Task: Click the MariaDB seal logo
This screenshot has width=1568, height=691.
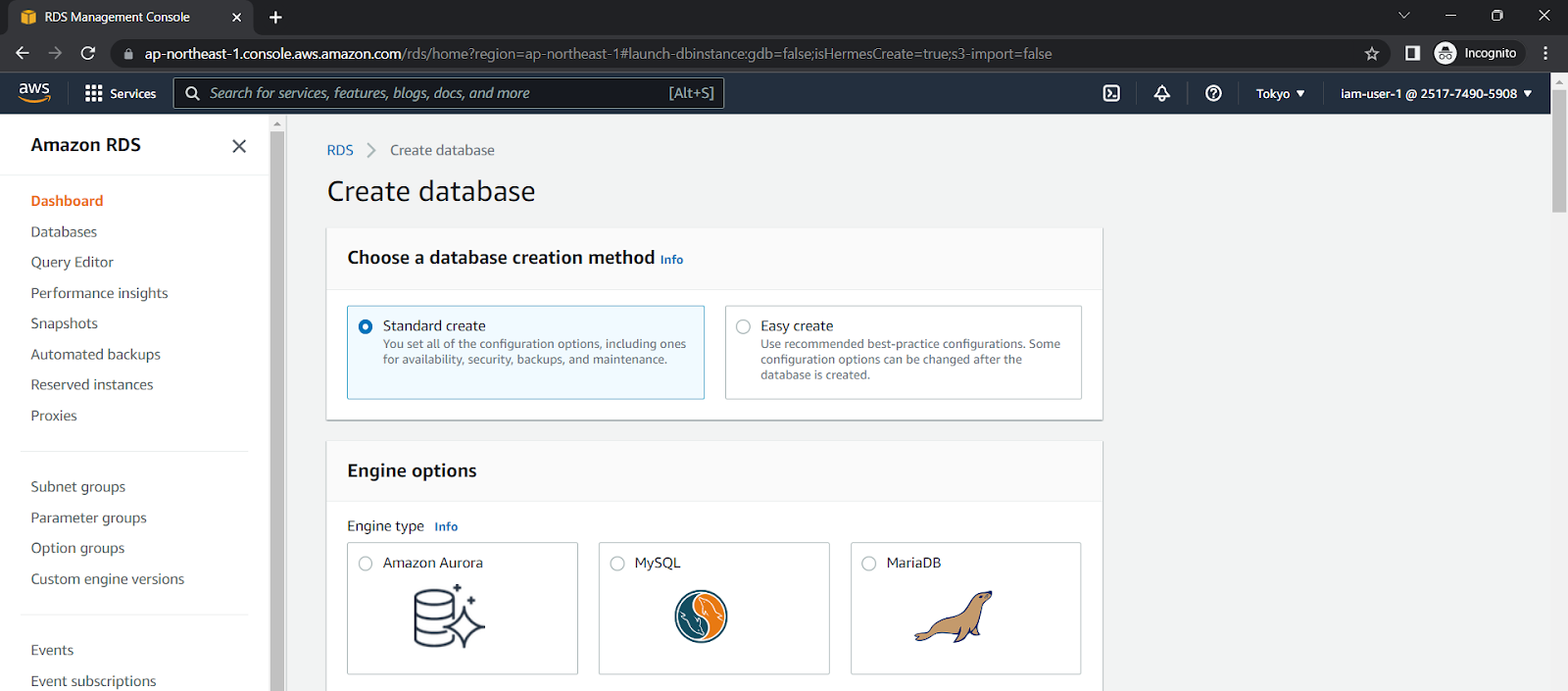Action: click(954, 617)
